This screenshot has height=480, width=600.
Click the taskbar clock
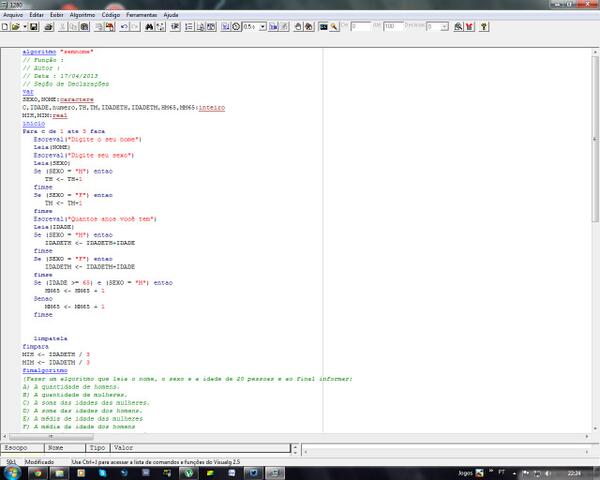[574, 473]
